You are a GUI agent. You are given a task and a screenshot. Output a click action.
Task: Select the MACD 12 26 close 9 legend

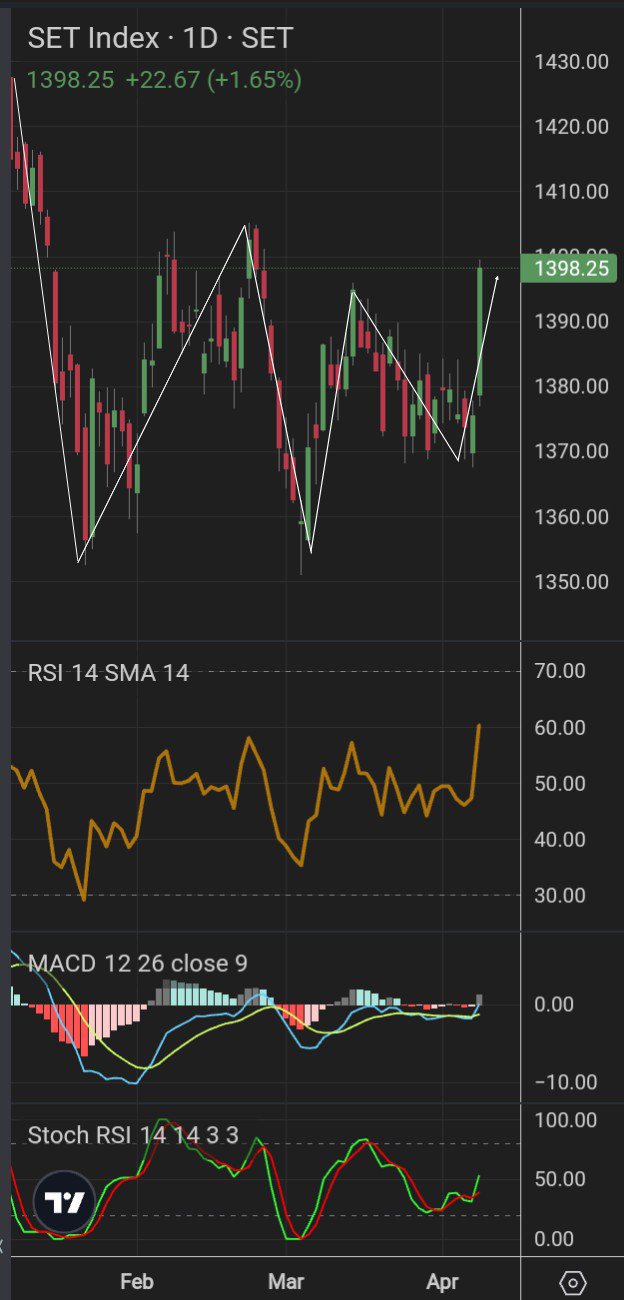coord(137,964)
